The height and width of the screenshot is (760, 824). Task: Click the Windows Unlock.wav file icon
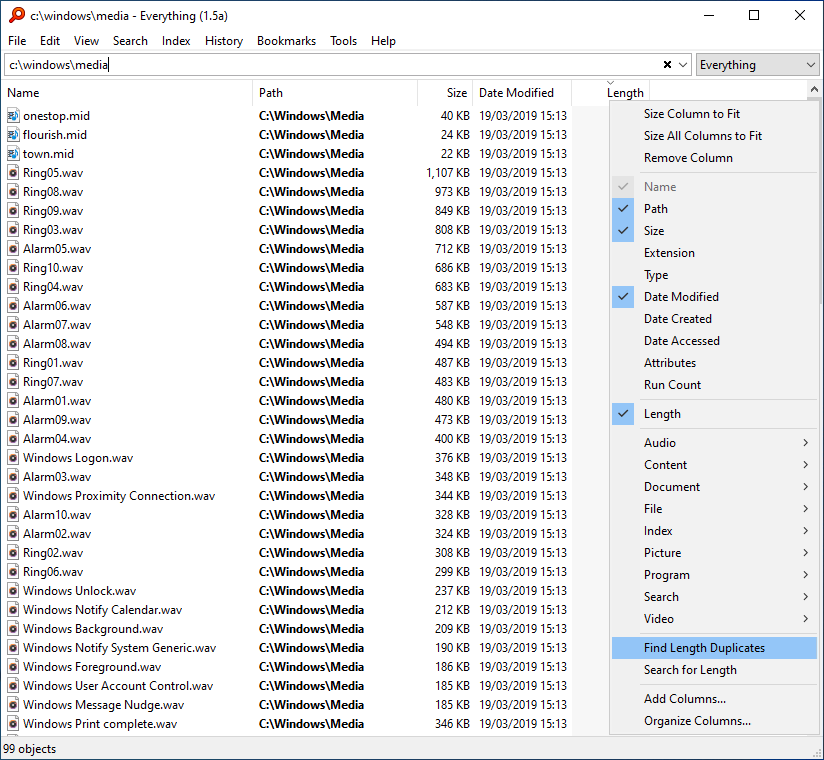click(13, 591)
